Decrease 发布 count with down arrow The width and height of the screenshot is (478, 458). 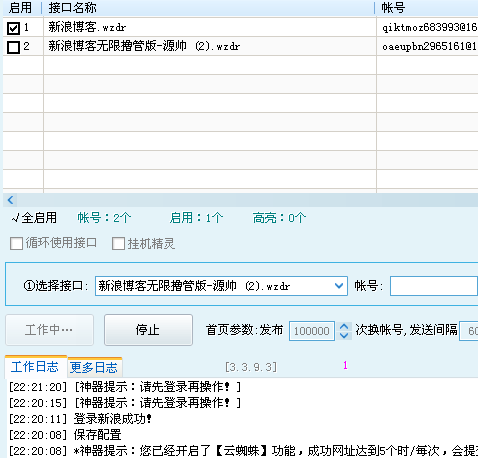click(x=344, y=335)
